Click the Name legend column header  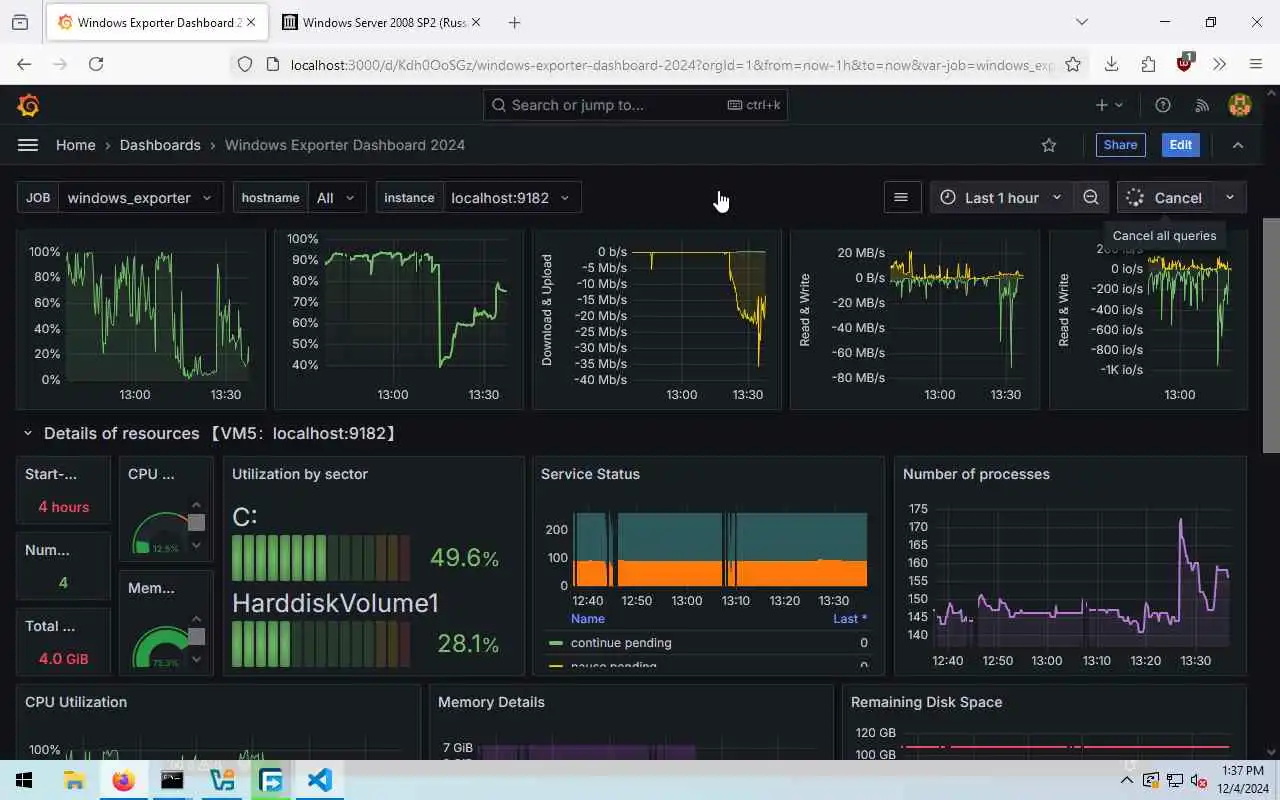coord(588,619)
